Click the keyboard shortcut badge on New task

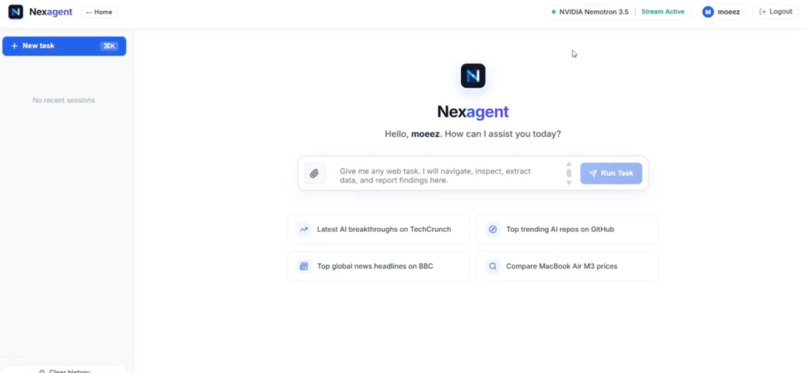pos(109,46)
